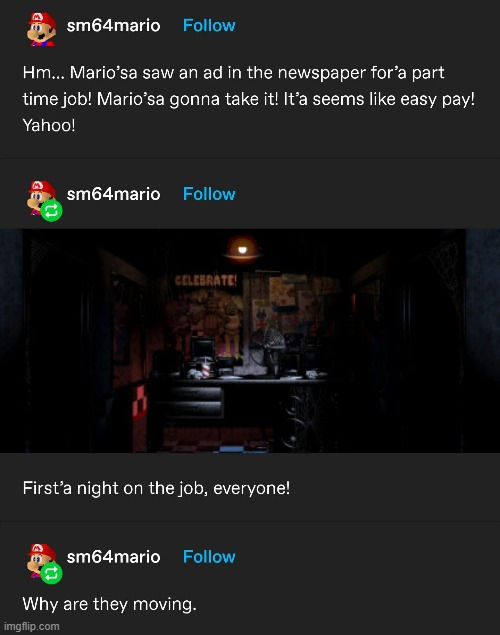Follow sm64mario from the first post
This screenshot has height=635, width=500.
click(x=209, y=26)
